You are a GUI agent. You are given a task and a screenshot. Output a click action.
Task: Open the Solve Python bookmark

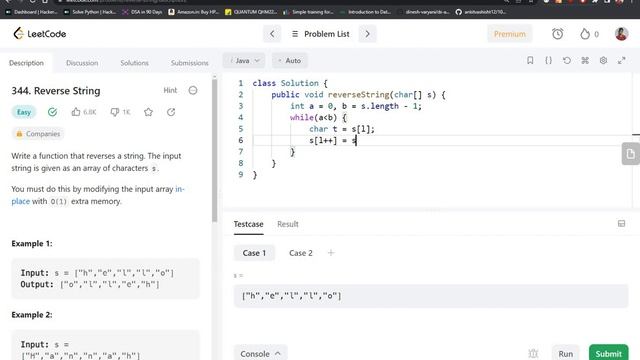click(x=90, y=12)
